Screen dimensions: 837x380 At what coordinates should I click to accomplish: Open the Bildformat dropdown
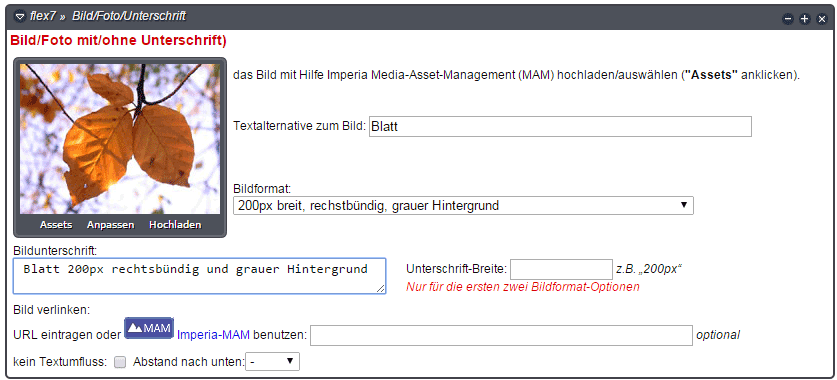463,205
